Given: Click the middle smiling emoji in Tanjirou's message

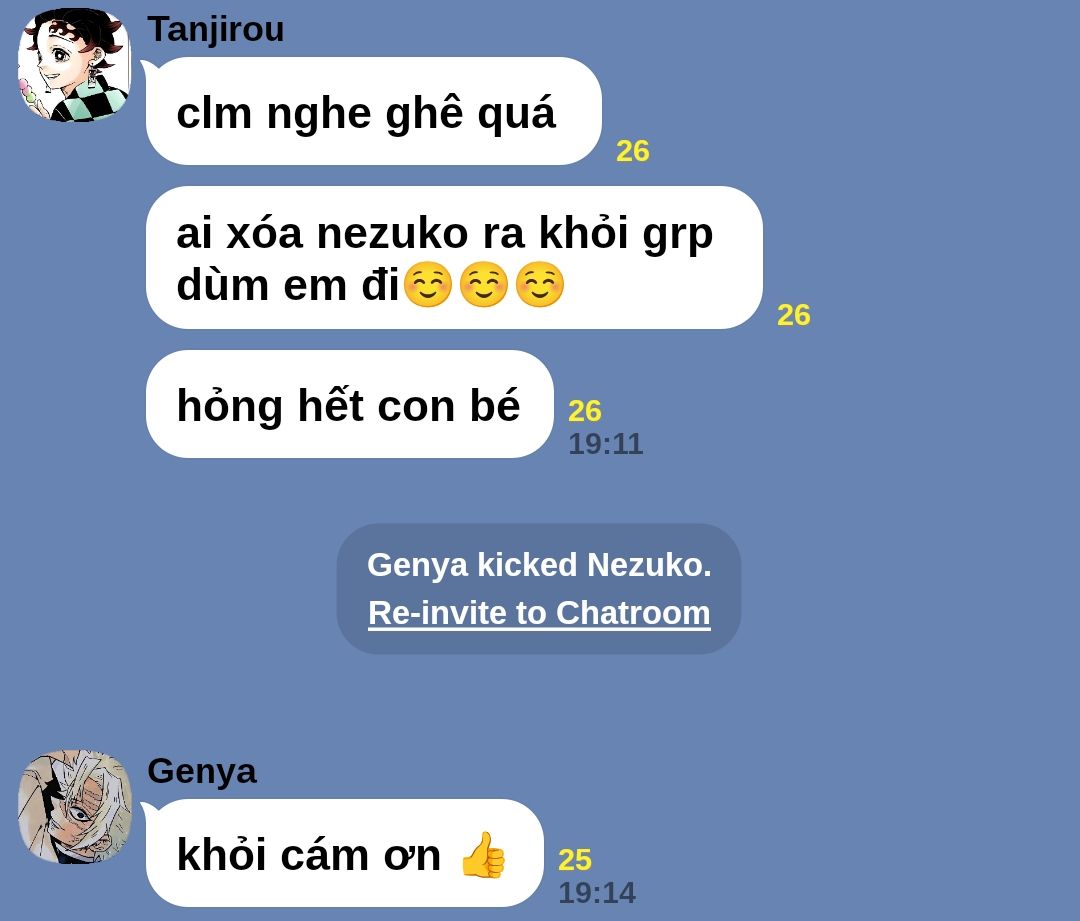Looking at the screenshot, I should point(484,284).
